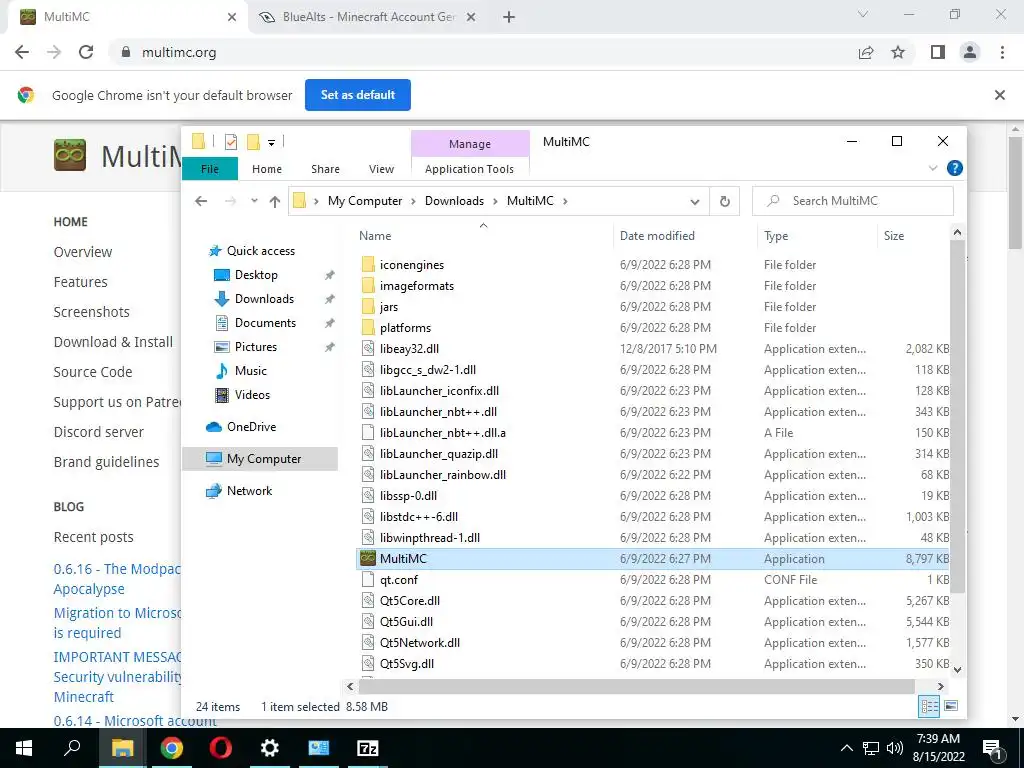
Task: Open Application Tools ribbon tab
Action: click(x=469, y=169)
